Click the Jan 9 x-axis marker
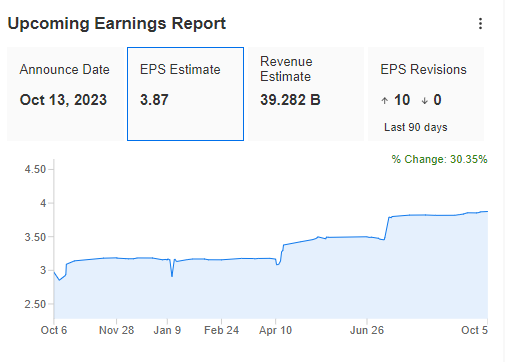Viewport: 505px width, 362px height. pos(167,330)
